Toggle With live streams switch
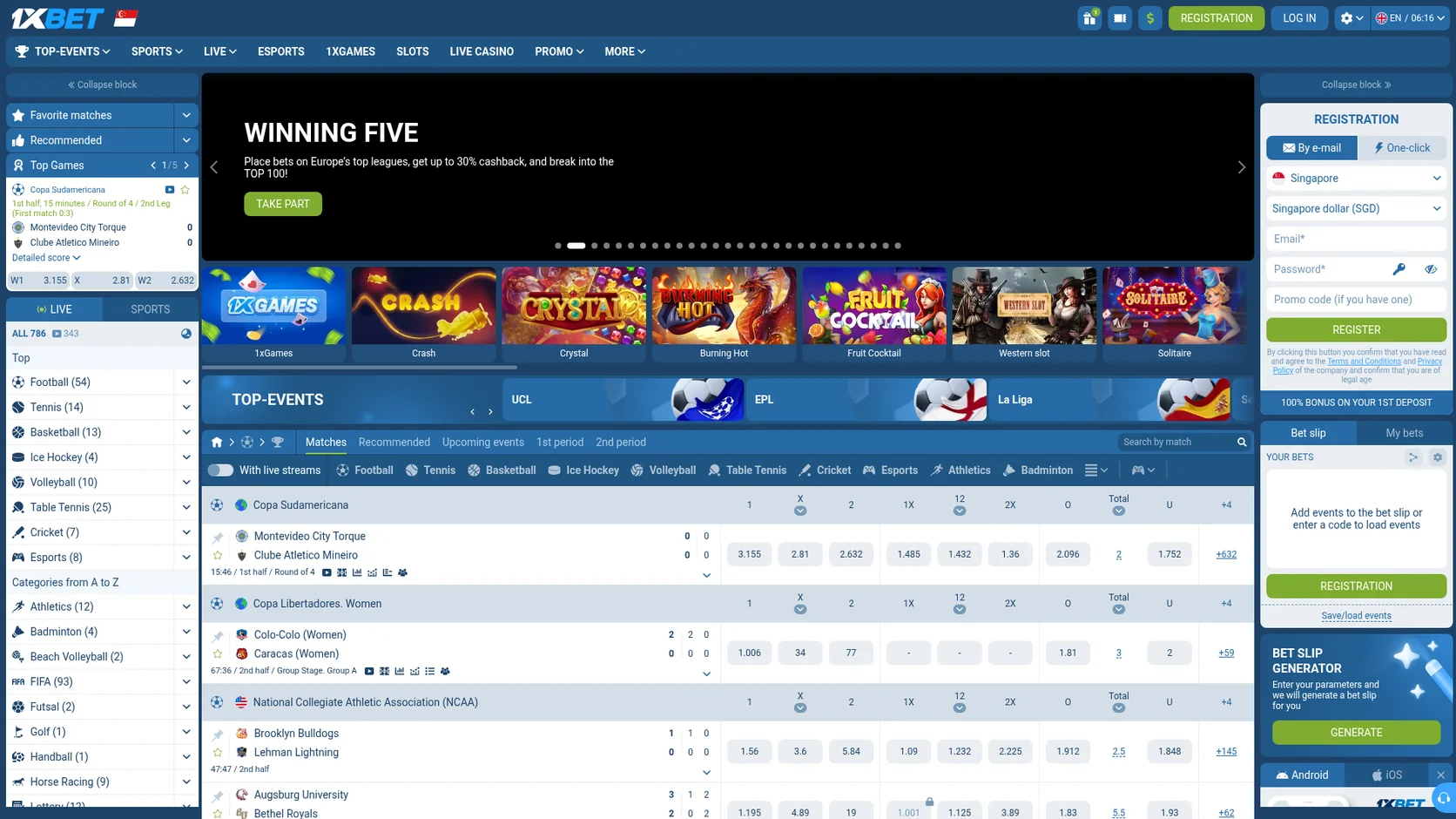 click(x=220, y=470)
